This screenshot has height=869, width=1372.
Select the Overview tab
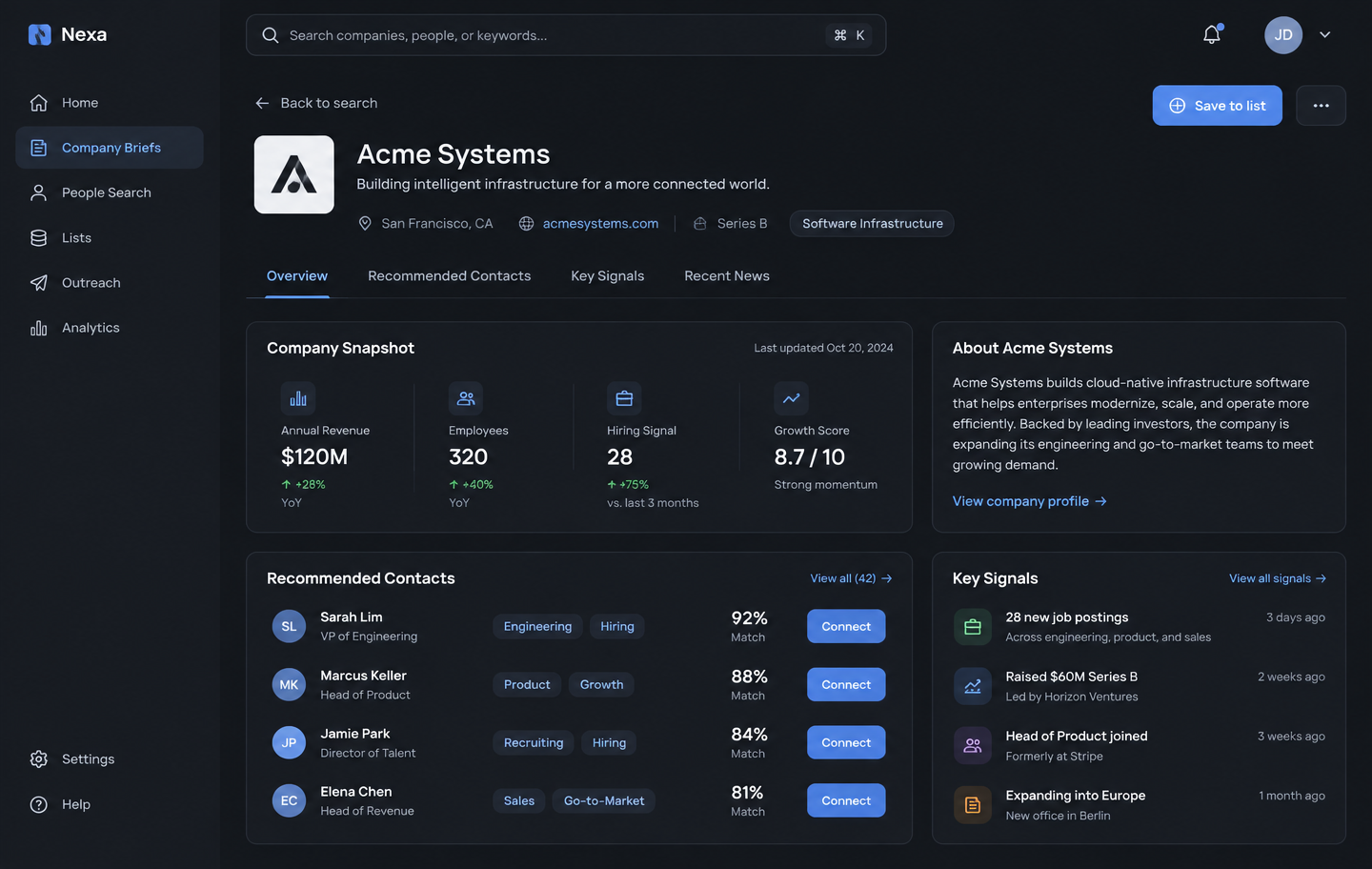point(297,276)
